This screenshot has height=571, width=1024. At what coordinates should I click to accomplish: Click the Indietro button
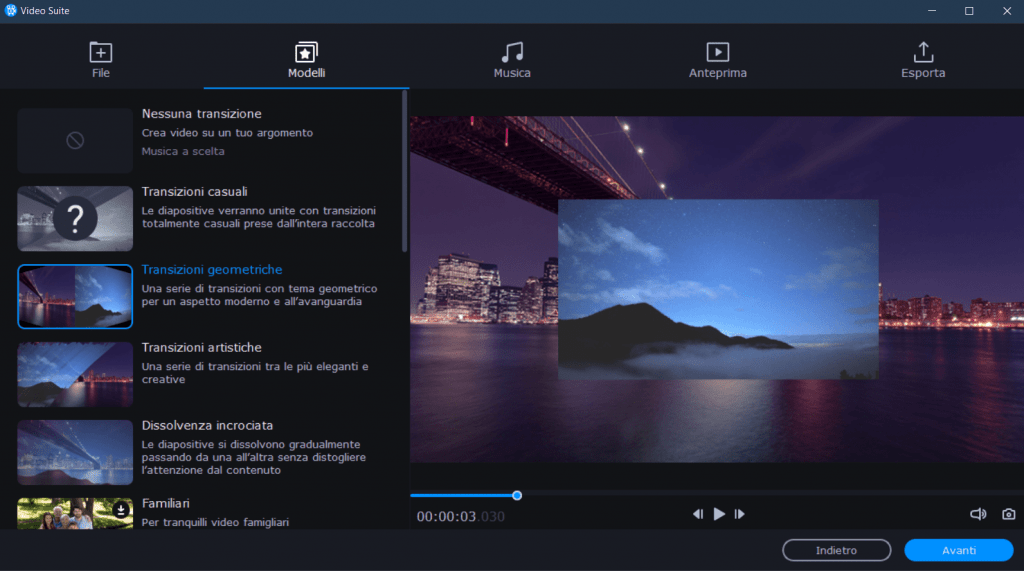[837, 550]
